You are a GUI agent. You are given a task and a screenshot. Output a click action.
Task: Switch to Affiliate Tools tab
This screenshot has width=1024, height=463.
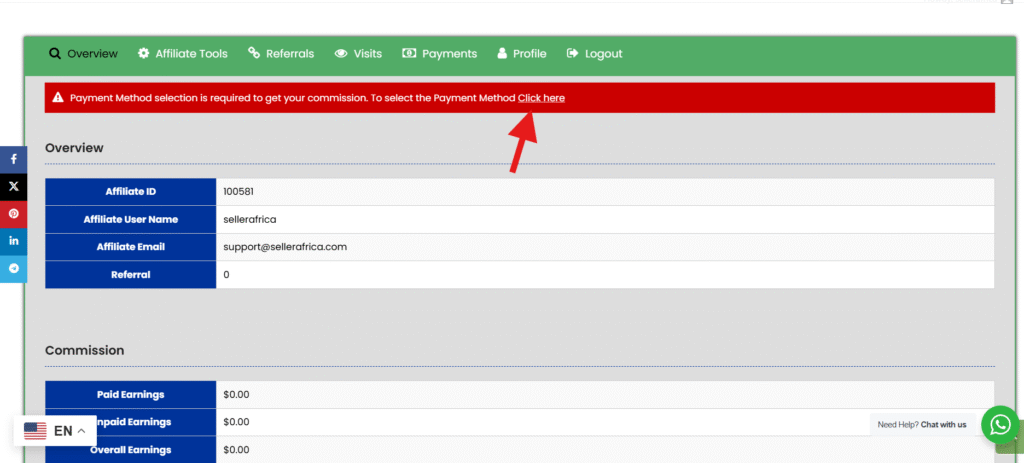(182, 53)
